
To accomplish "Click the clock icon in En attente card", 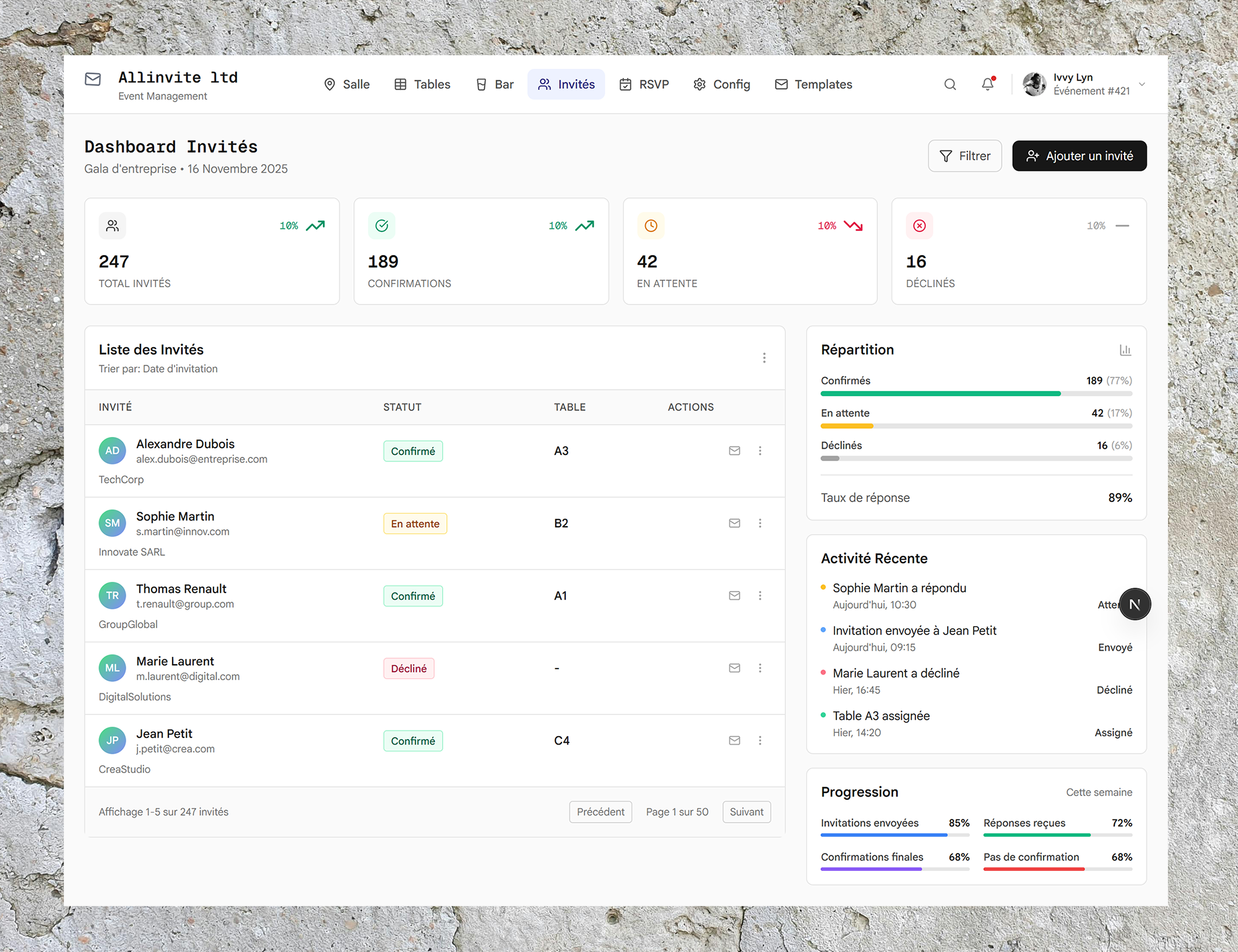I will click(x=651, y=226).
